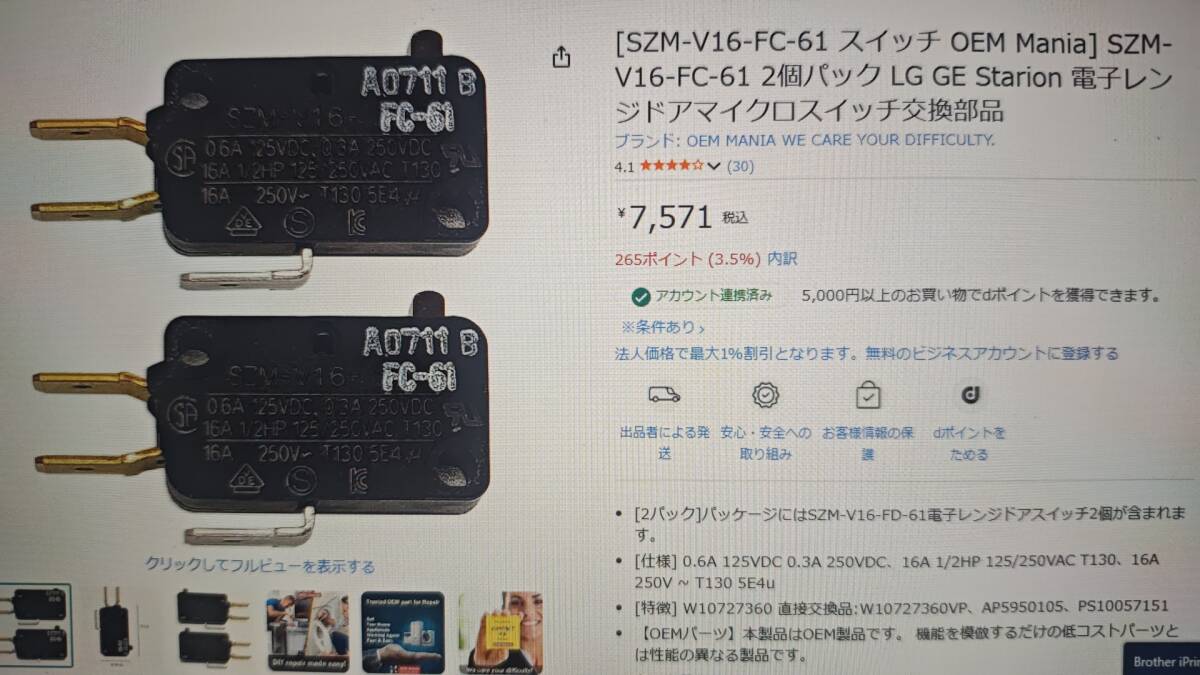Expand the ※条件あり conditions link
This screenshot has height=675, width=1200.
click(x=663, y=326)
